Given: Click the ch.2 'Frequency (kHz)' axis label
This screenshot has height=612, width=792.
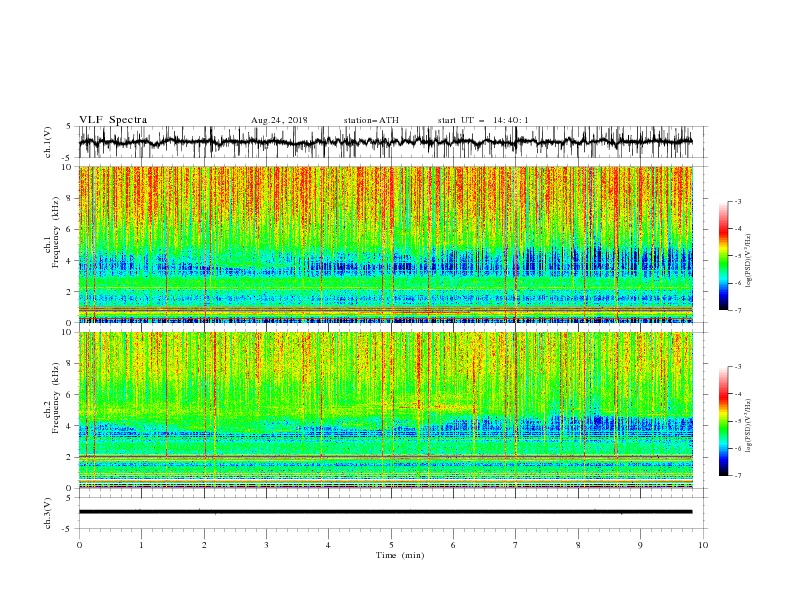Looking at the screenshot, I should click(56, 397).
